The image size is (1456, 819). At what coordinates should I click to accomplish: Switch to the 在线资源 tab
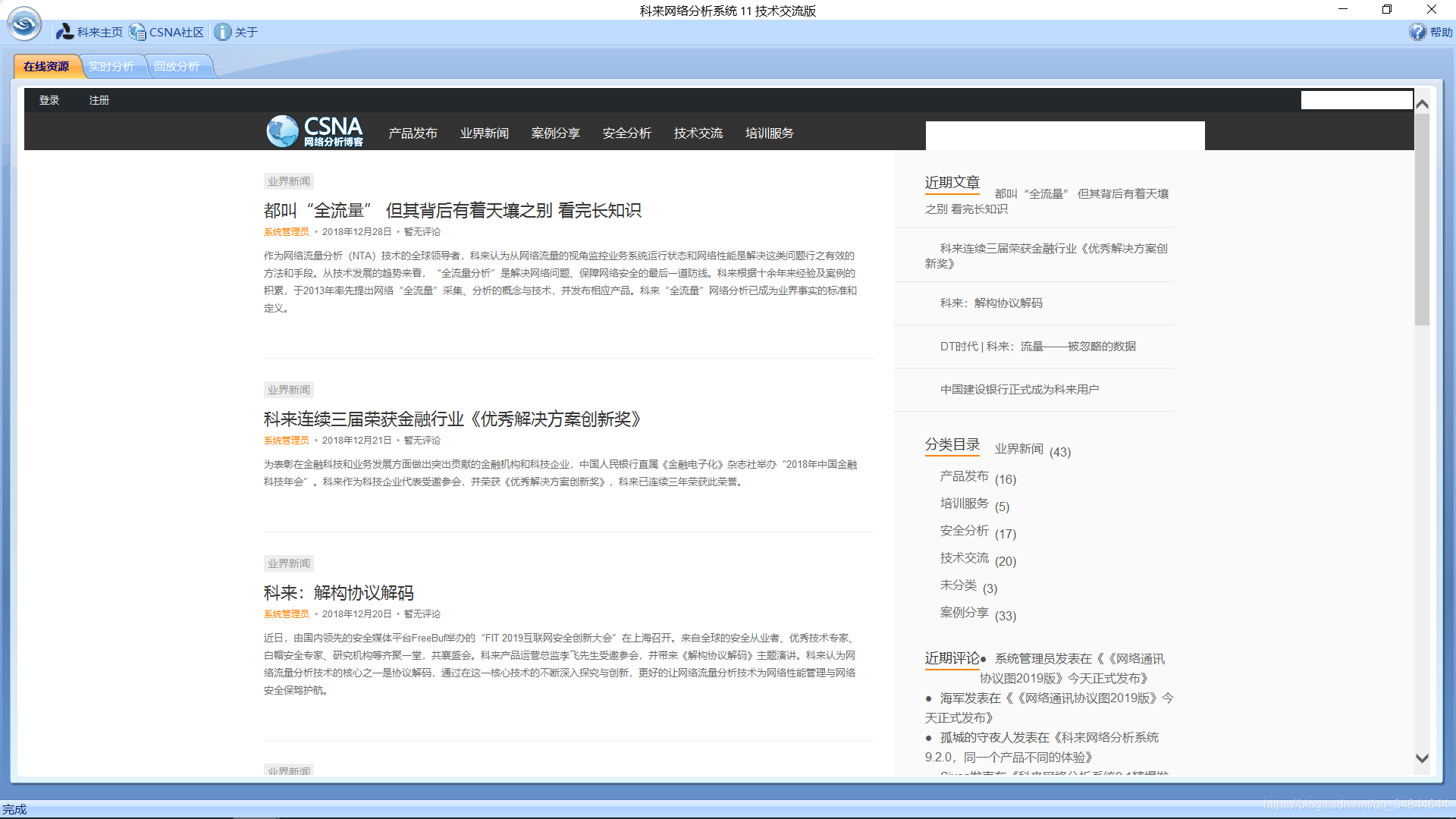click(x=46, y=67)
